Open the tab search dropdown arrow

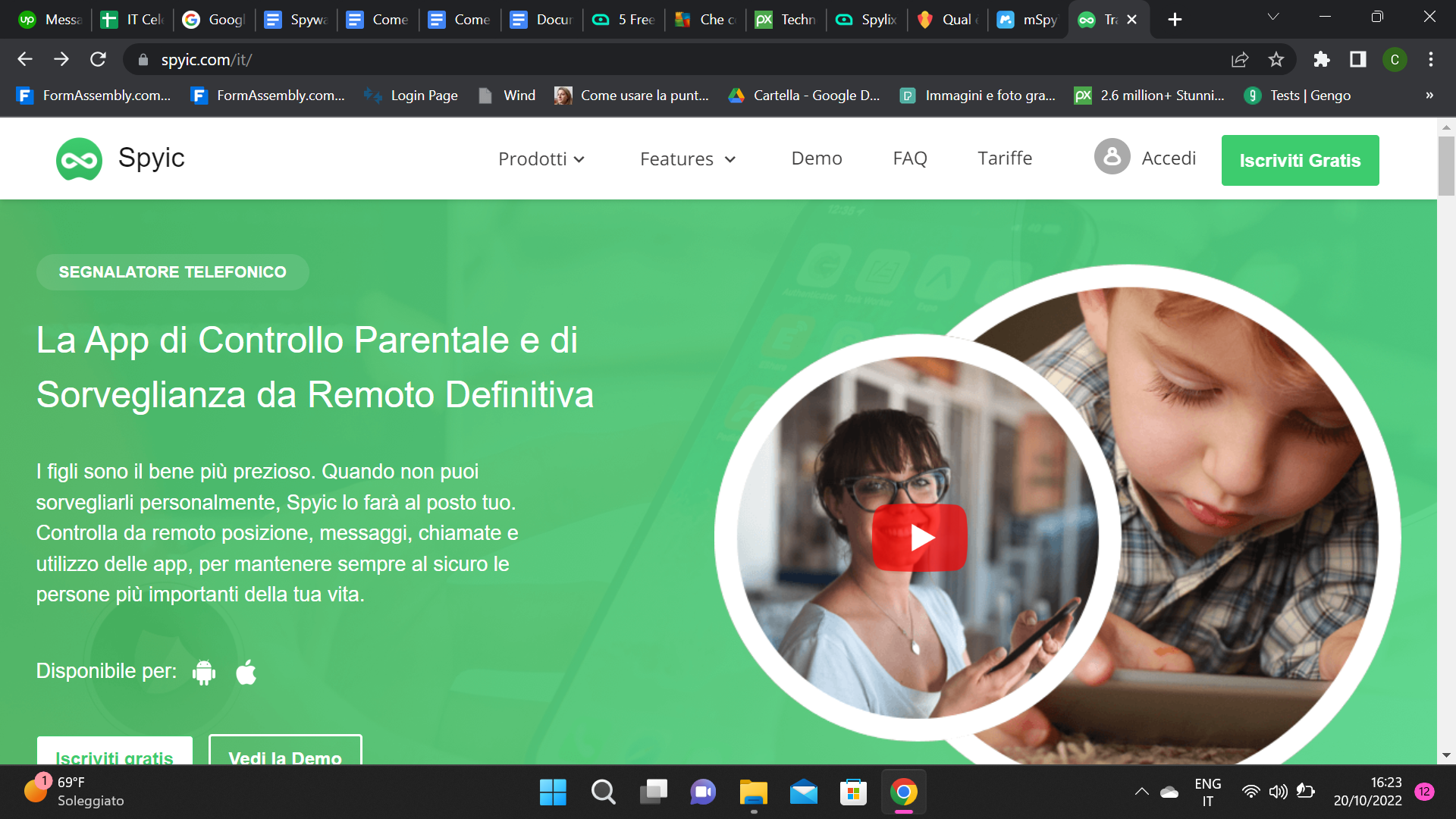[1273, 17]
